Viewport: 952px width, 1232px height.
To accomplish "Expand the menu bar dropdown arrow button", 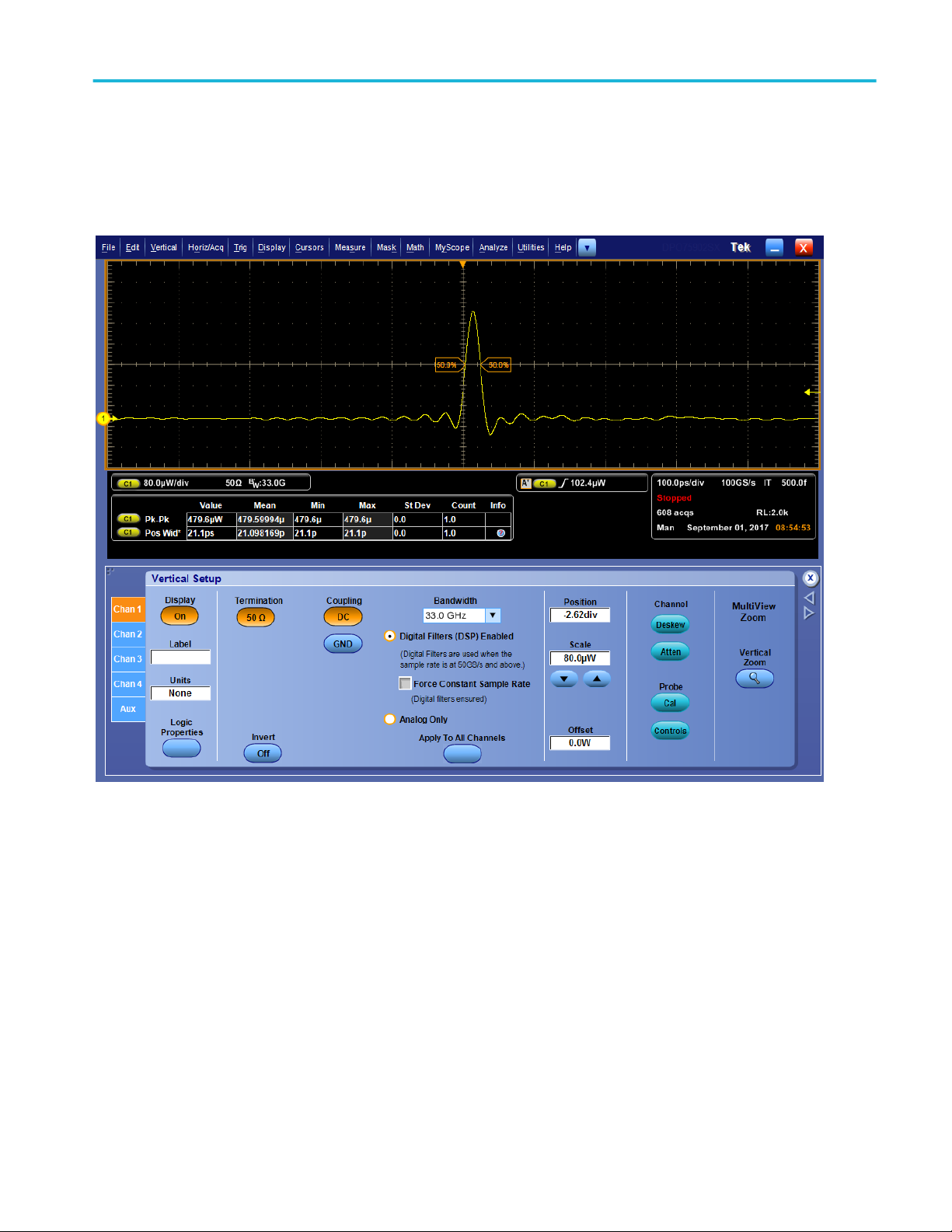I will pyautogui.click(x=588, y=248).
